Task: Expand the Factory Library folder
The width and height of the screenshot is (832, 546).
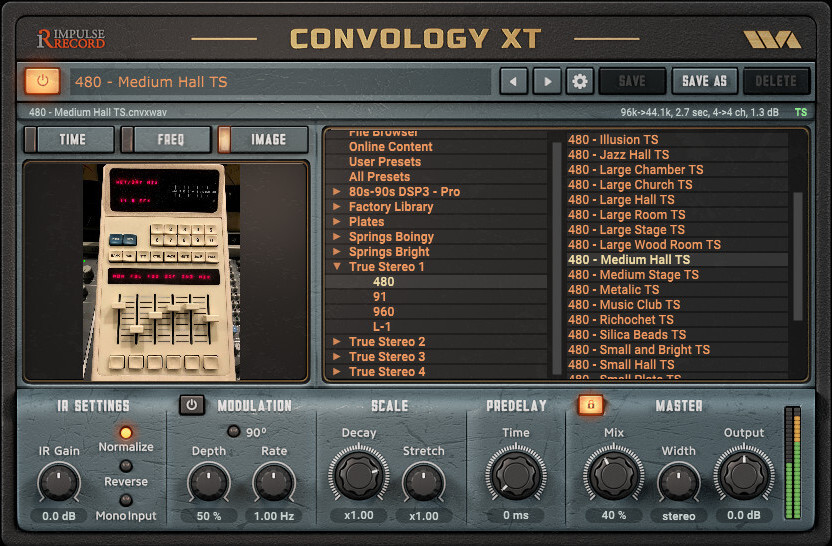Action: point(338,207)
